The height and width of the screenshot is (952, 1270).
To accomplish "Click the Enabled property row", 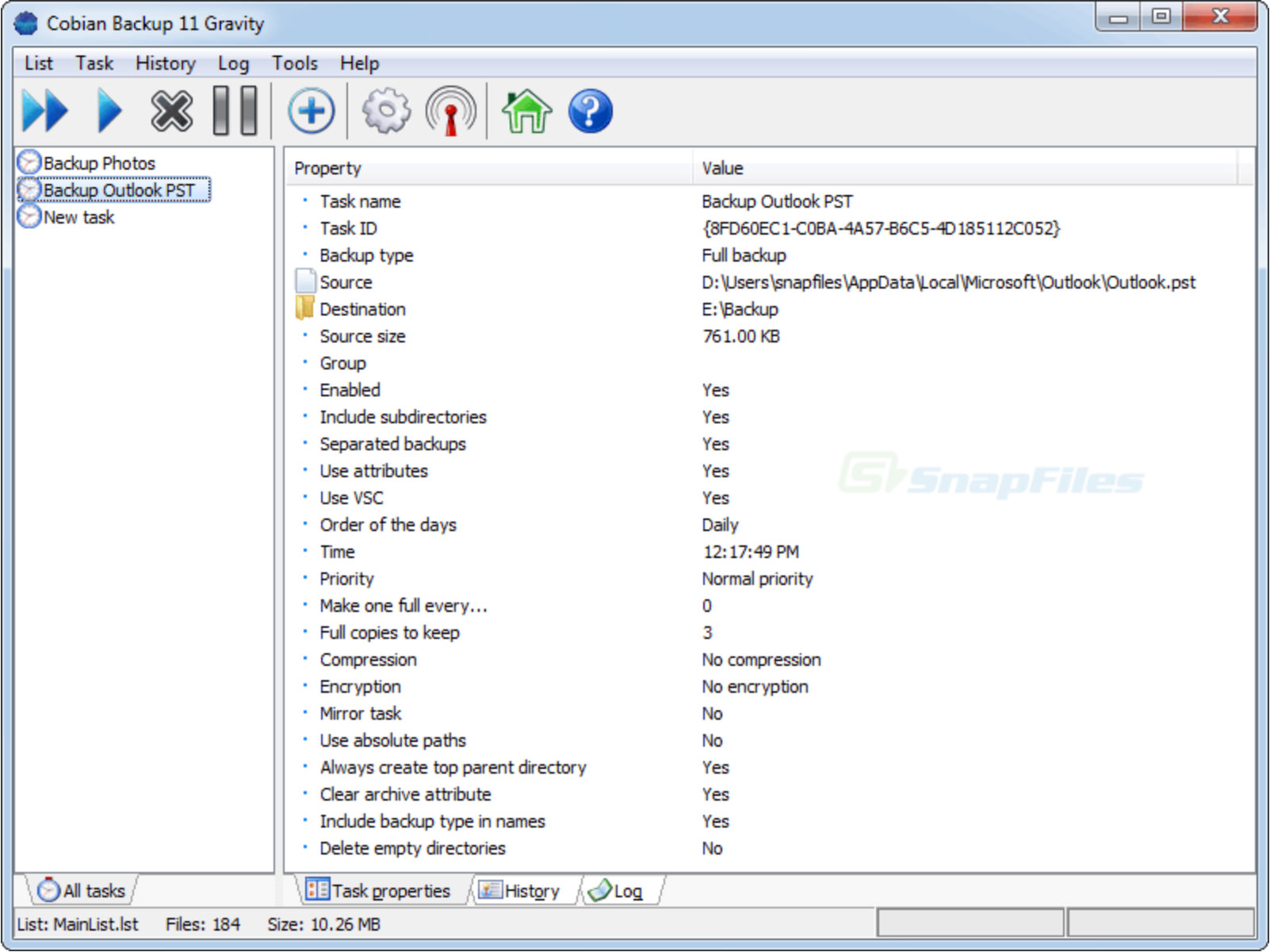I will click(x=350, y=390).
